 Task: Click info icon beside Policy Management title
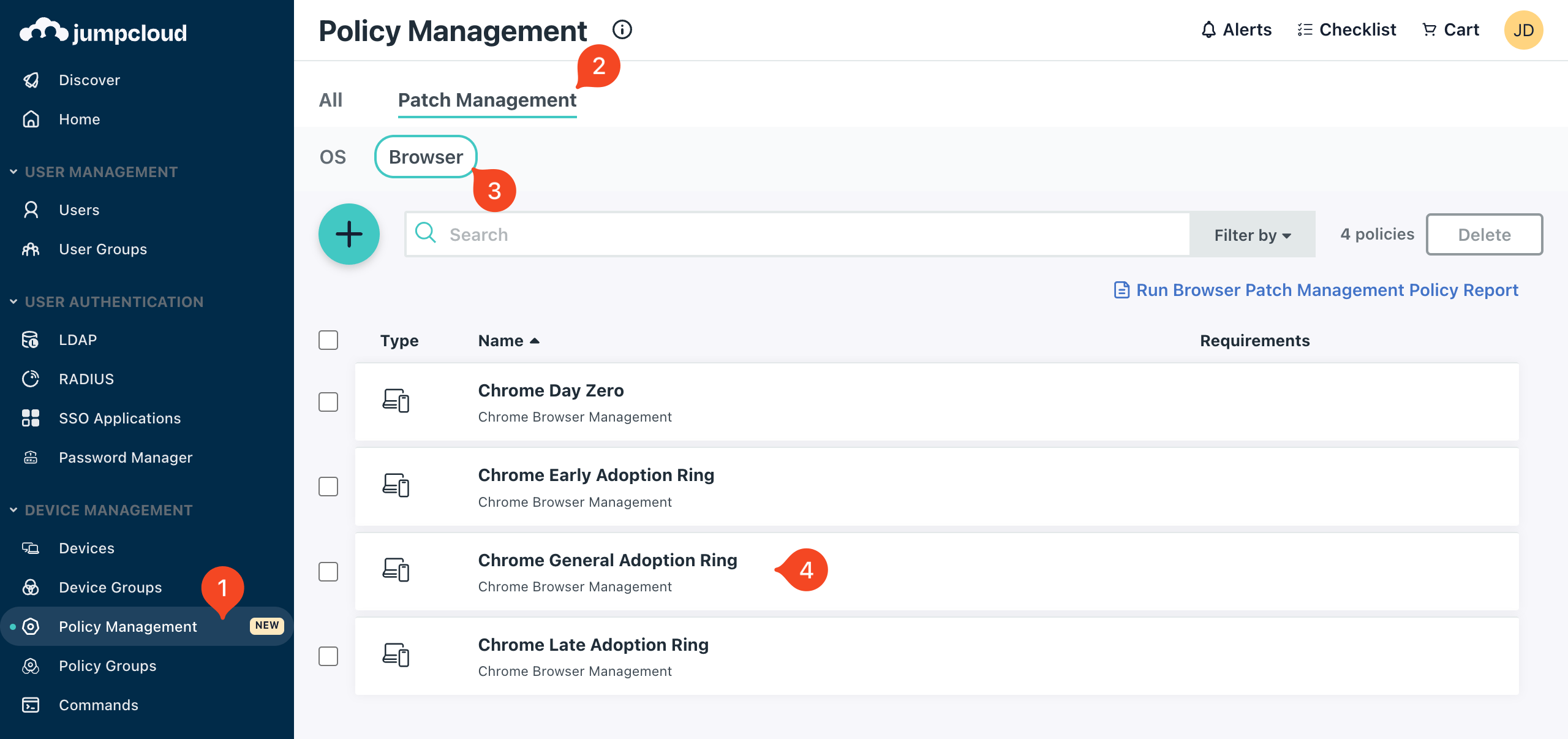coord(622,29)
